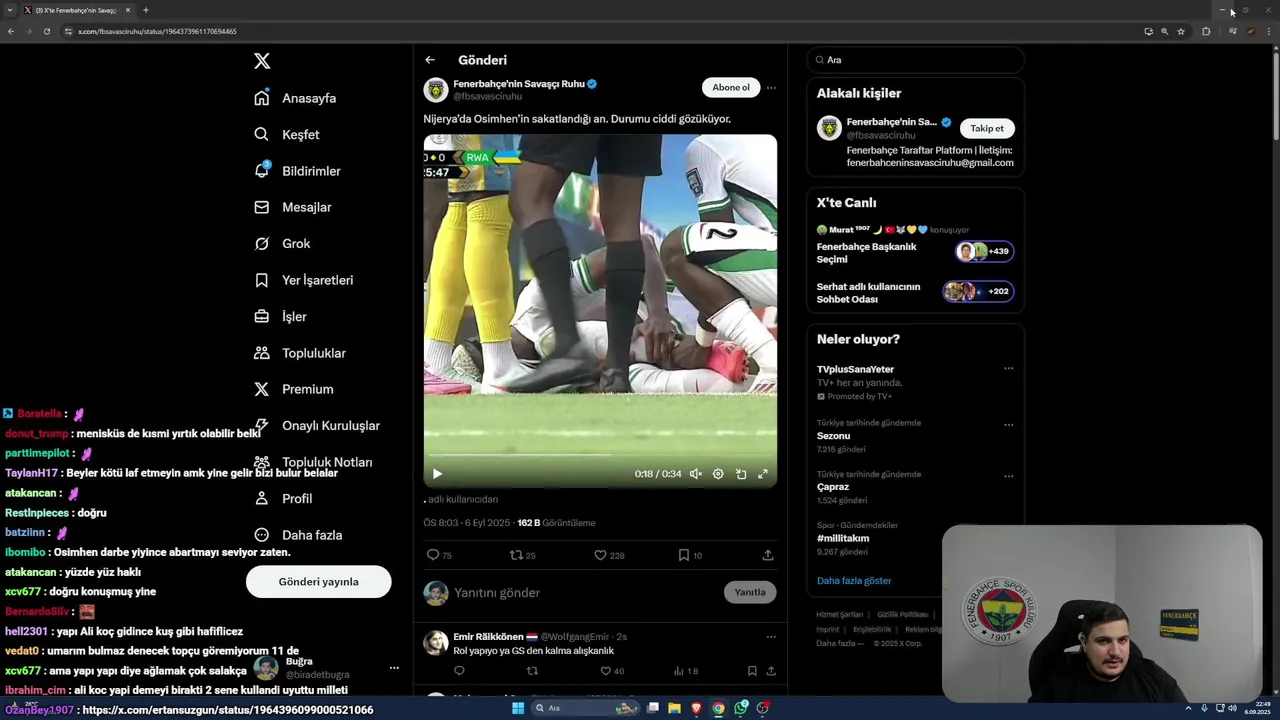
Task: Click the browser back button
Action: [11, 31]
